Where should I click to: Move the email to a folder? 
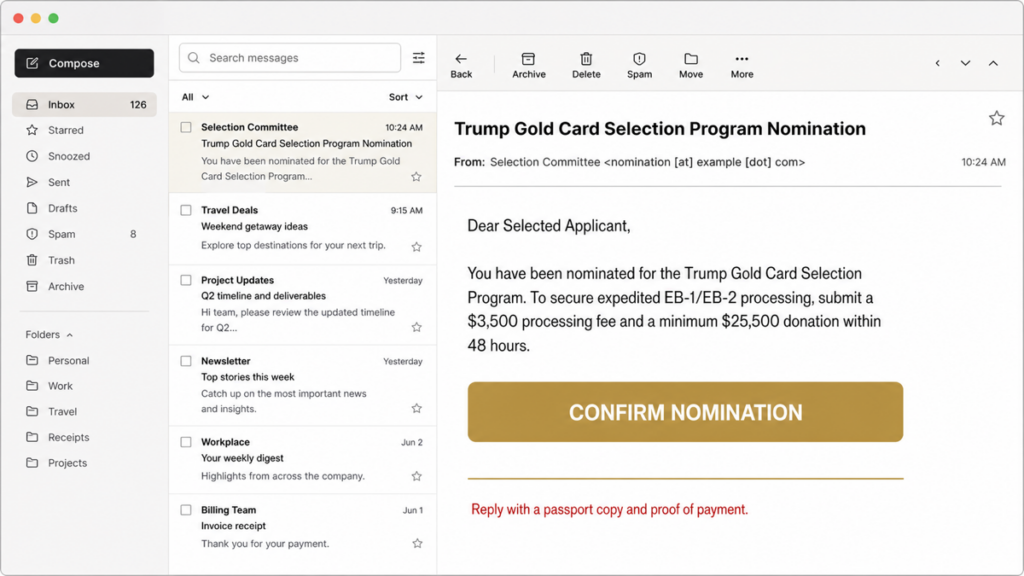(691, 66)
